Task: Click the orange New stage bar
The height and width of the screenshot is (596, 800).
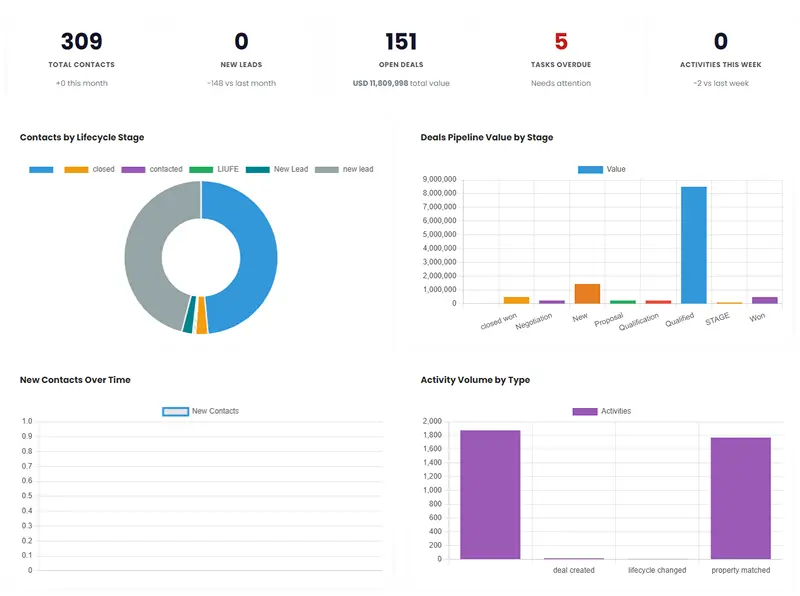Action: tap(587, 293)
